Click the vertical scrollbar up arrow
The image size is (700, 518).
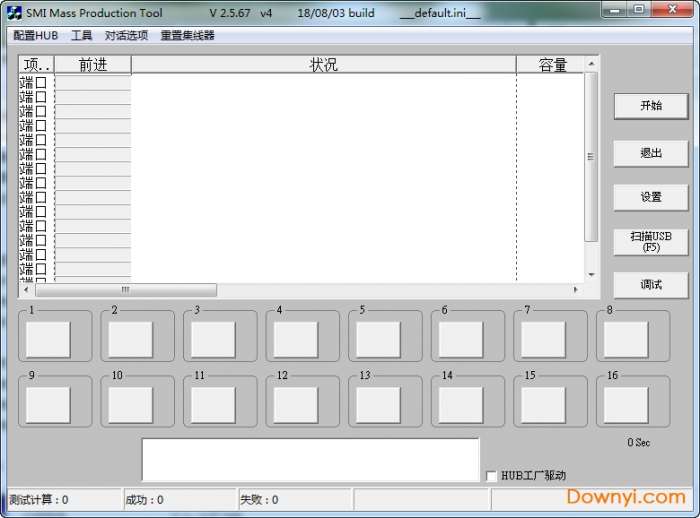(x=592, y=64)
